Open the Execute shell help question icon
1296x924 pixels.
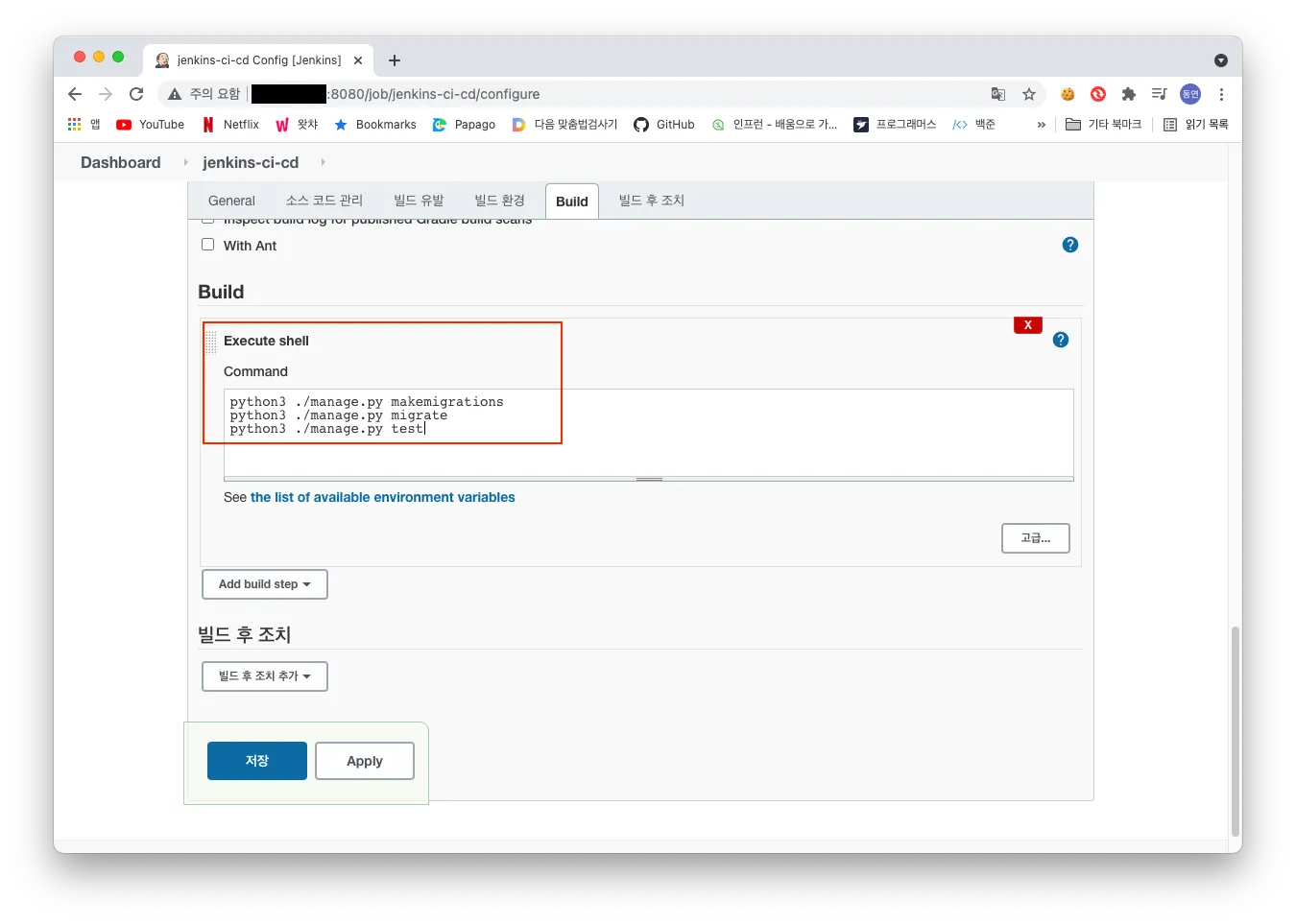(x=1061, y=340)
